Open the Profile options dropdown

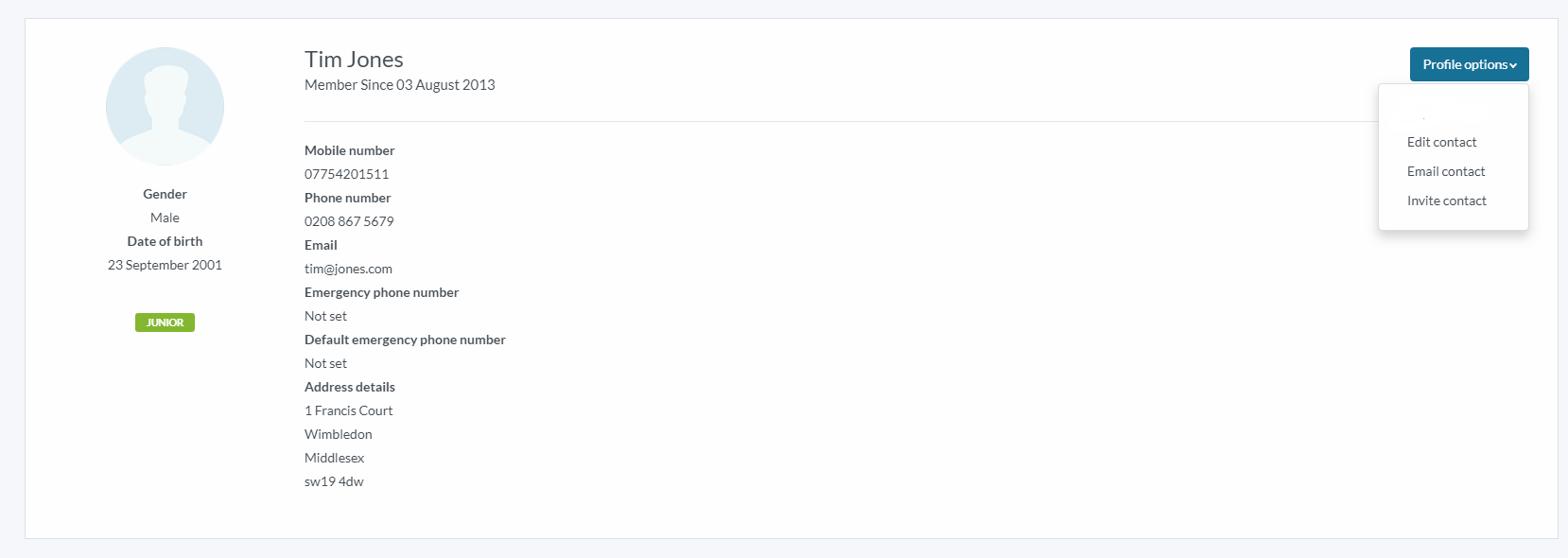[1469, 64]
